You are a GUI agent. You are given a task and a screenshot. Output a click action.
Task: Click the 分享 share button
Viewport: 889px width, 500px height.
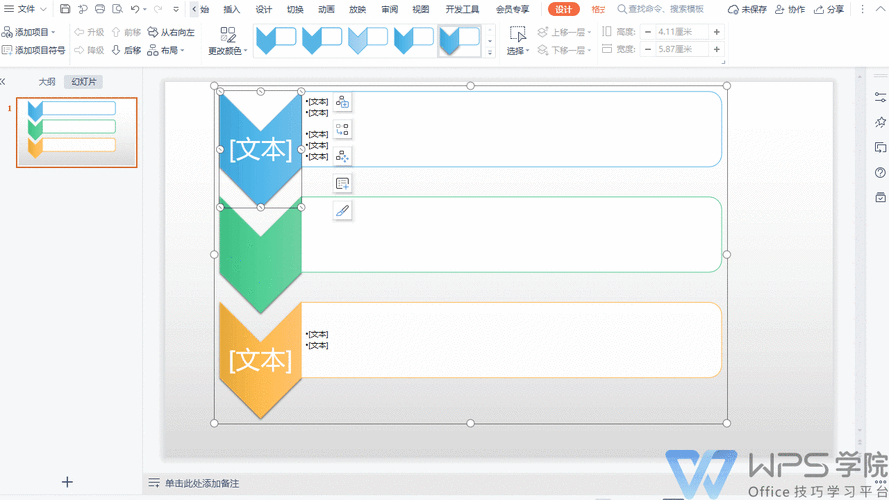click(829, 10)
